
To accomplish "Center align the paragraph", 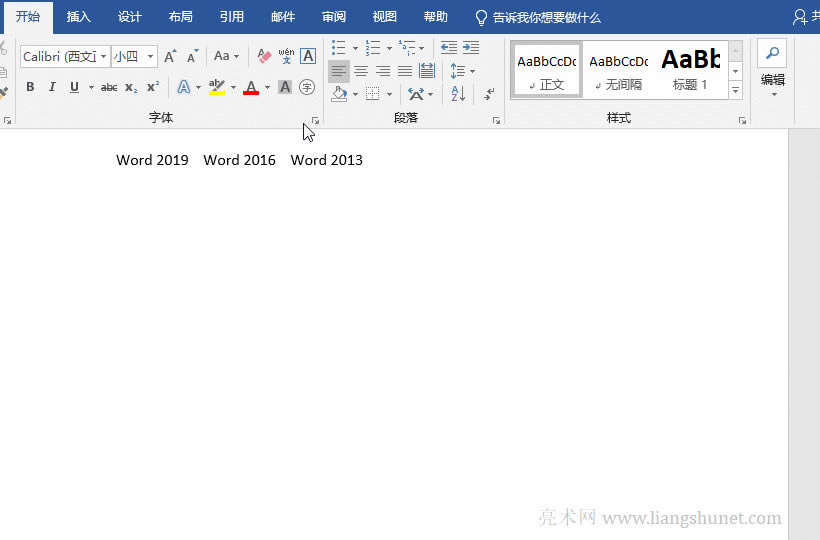I will [361, 71].
